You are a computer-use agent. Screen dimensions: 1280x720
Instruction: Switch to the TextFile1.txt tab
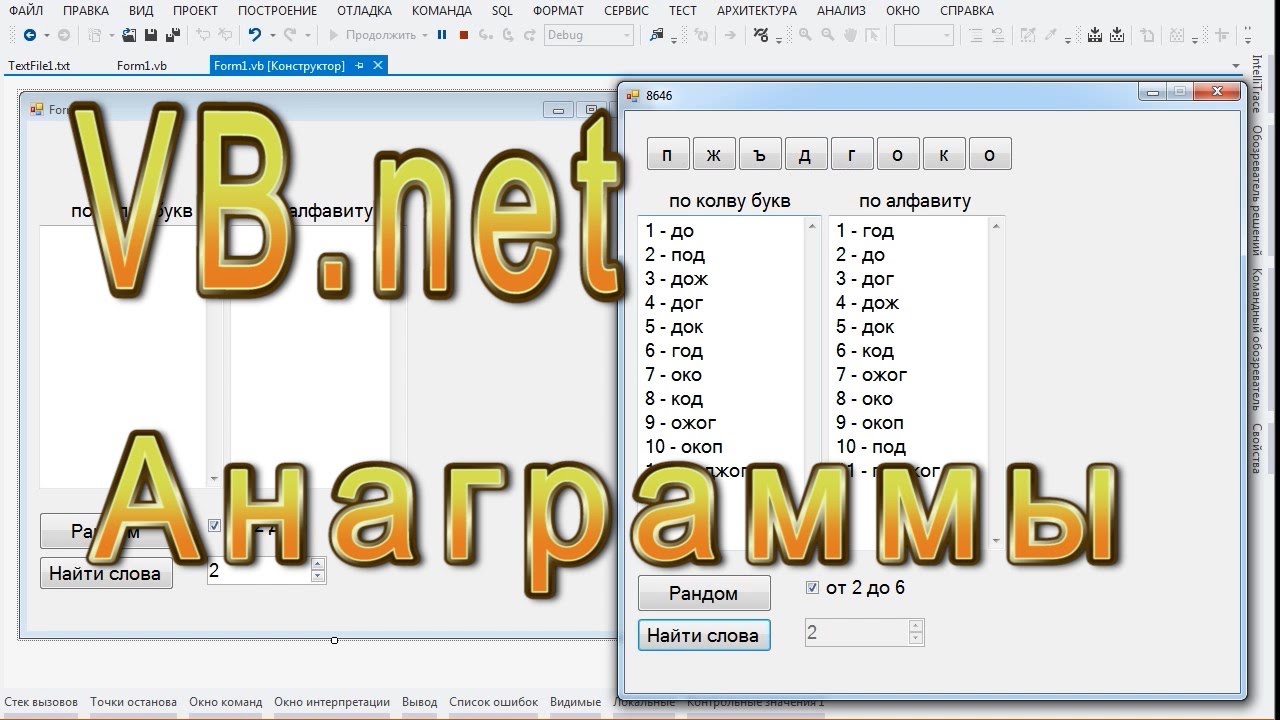coord(40,65)
